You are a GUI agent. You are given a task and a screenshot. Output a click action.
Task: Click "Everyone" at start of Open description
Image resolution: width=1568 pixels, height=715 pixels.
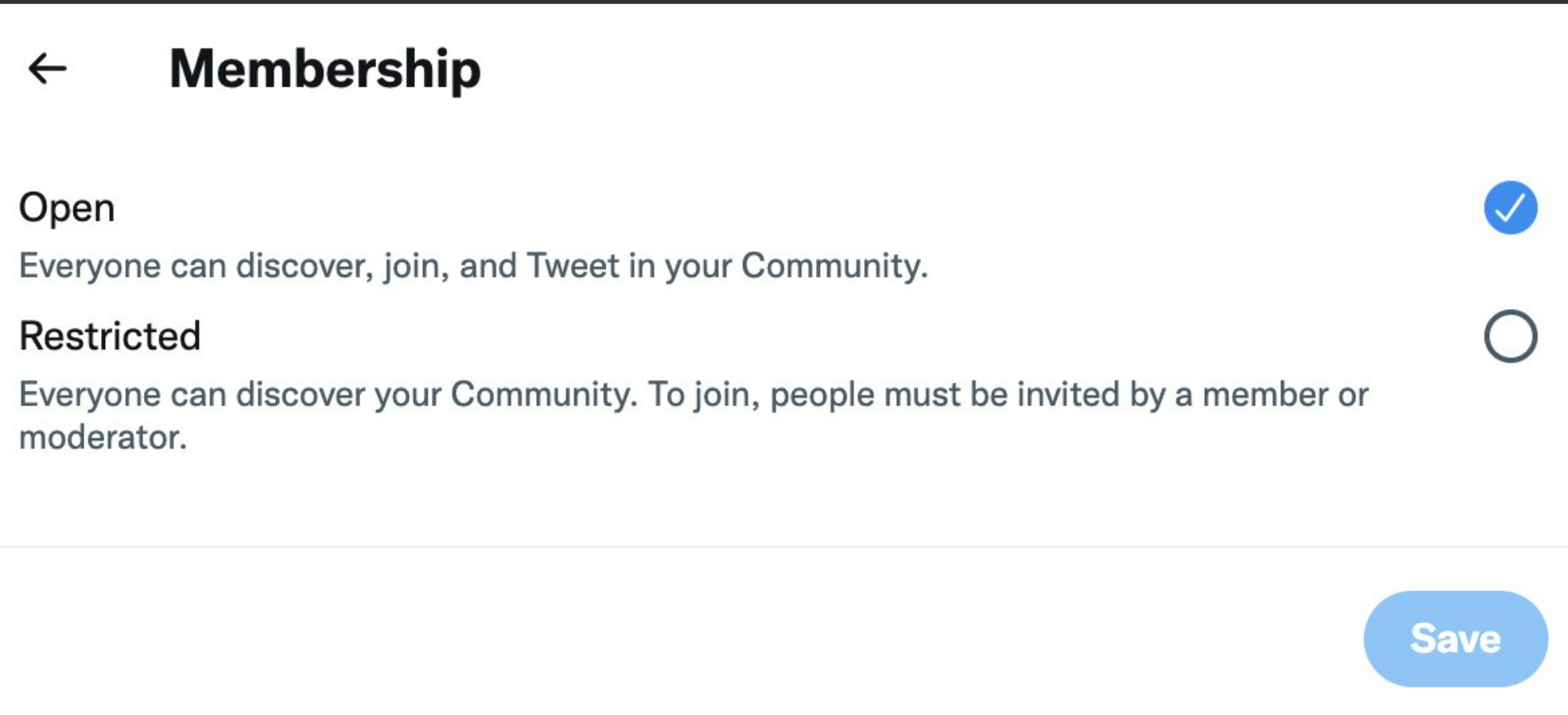tap(89, 266)
